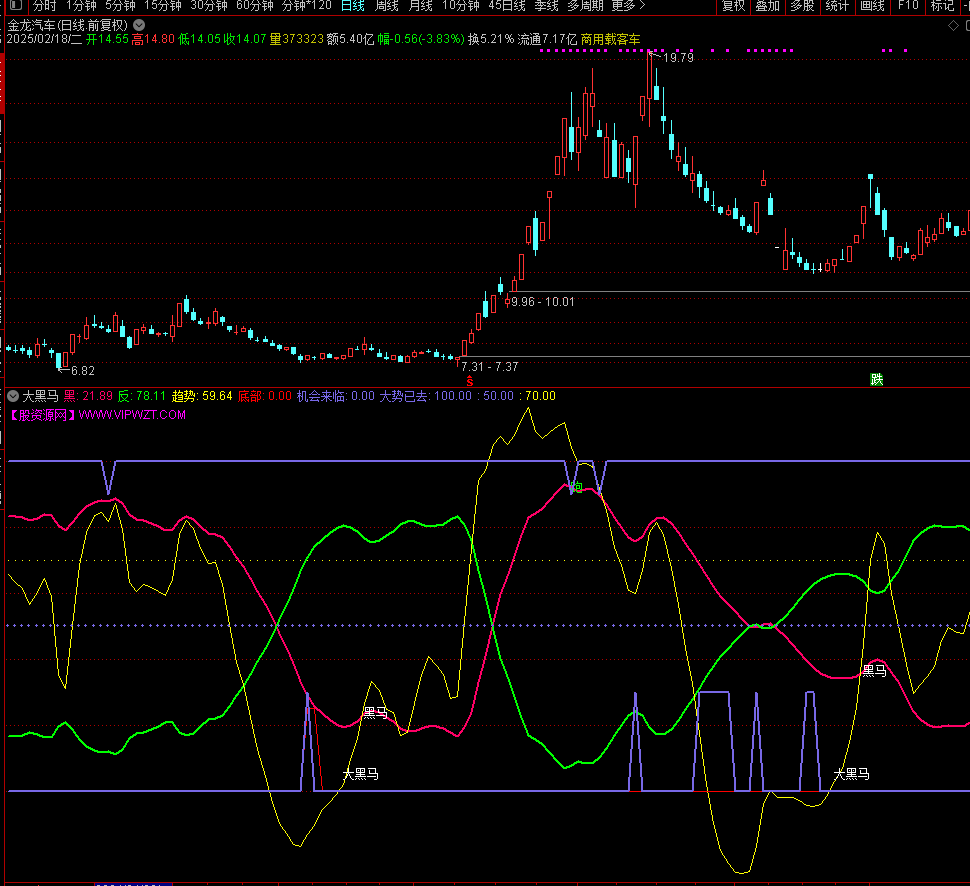Click the 趋势: 59.64 indicator value
Image resolution: width=970 pixels, height=886 pixels.
202,396
